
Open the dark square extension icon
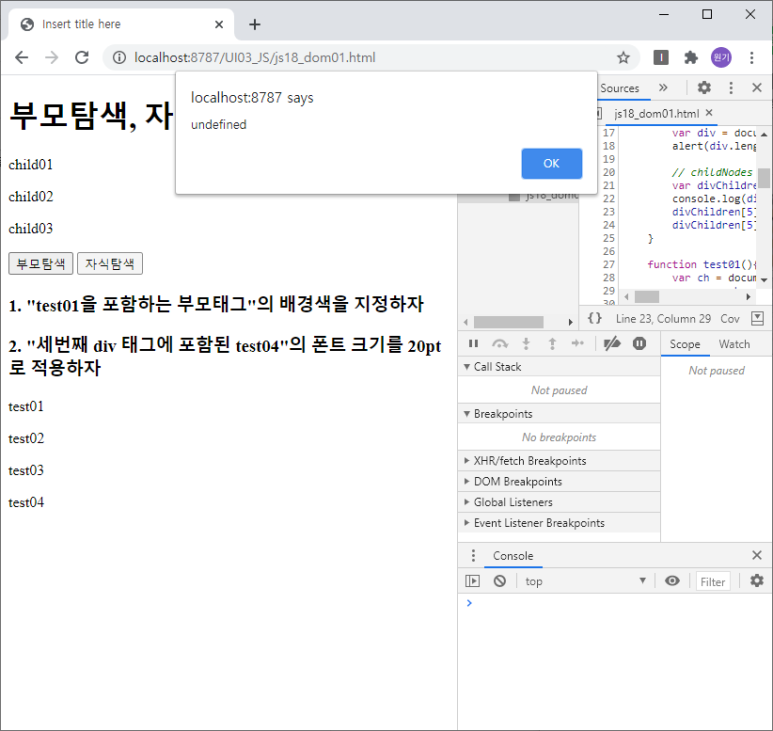(661, 58)
